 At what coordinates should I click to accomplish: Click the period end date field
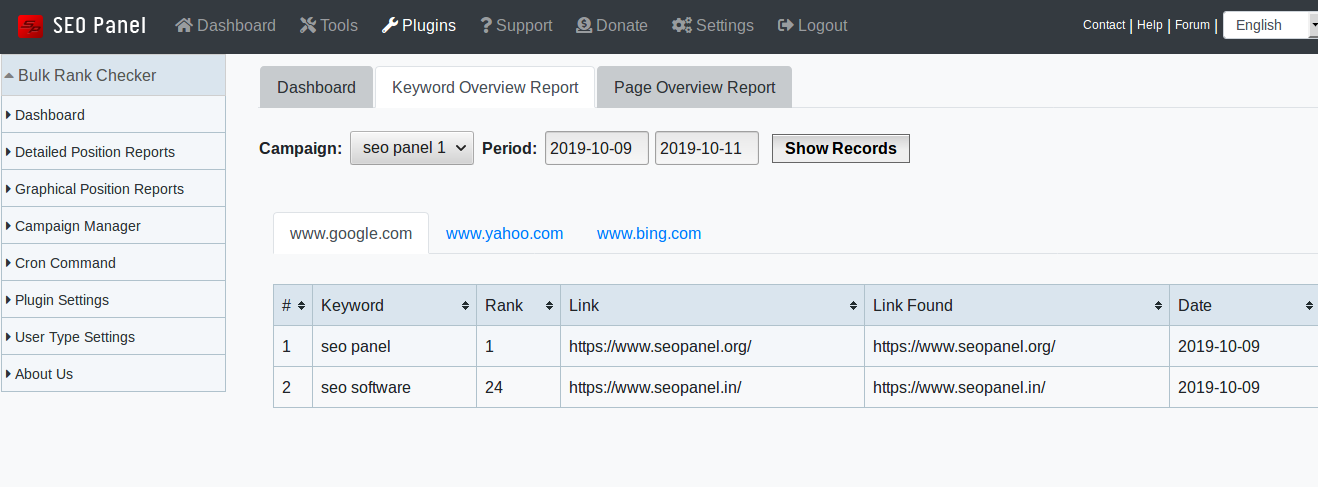click(707, 148)
